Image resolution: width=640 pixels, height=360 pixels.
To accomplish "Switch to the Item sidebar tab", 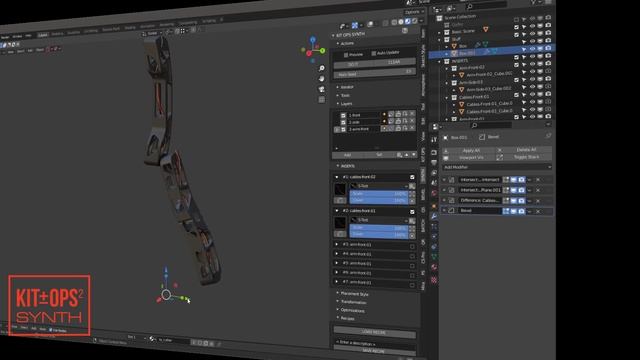I will [x=423, y=33].
